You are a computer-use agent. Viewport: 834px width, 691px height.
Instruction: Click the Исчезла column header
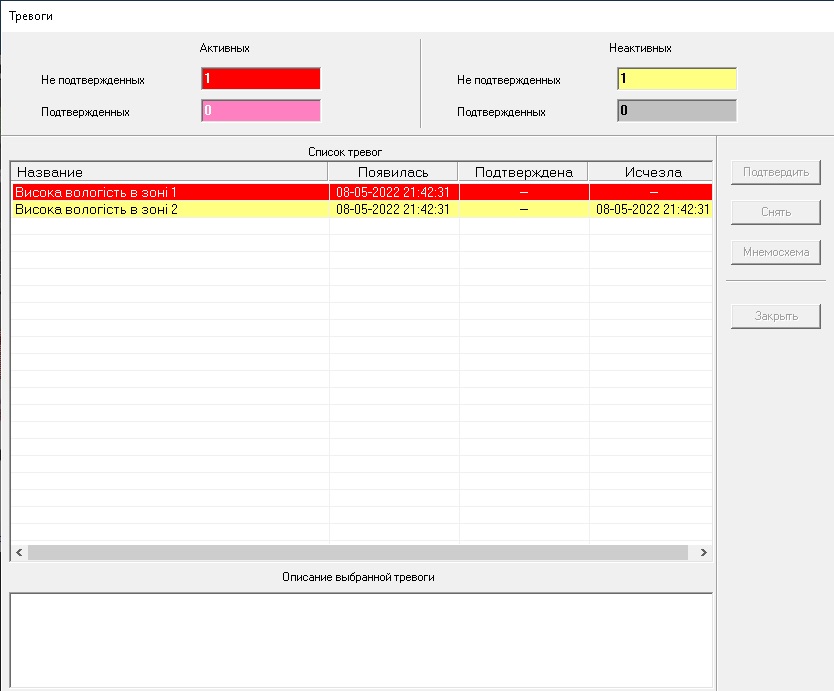650,172
